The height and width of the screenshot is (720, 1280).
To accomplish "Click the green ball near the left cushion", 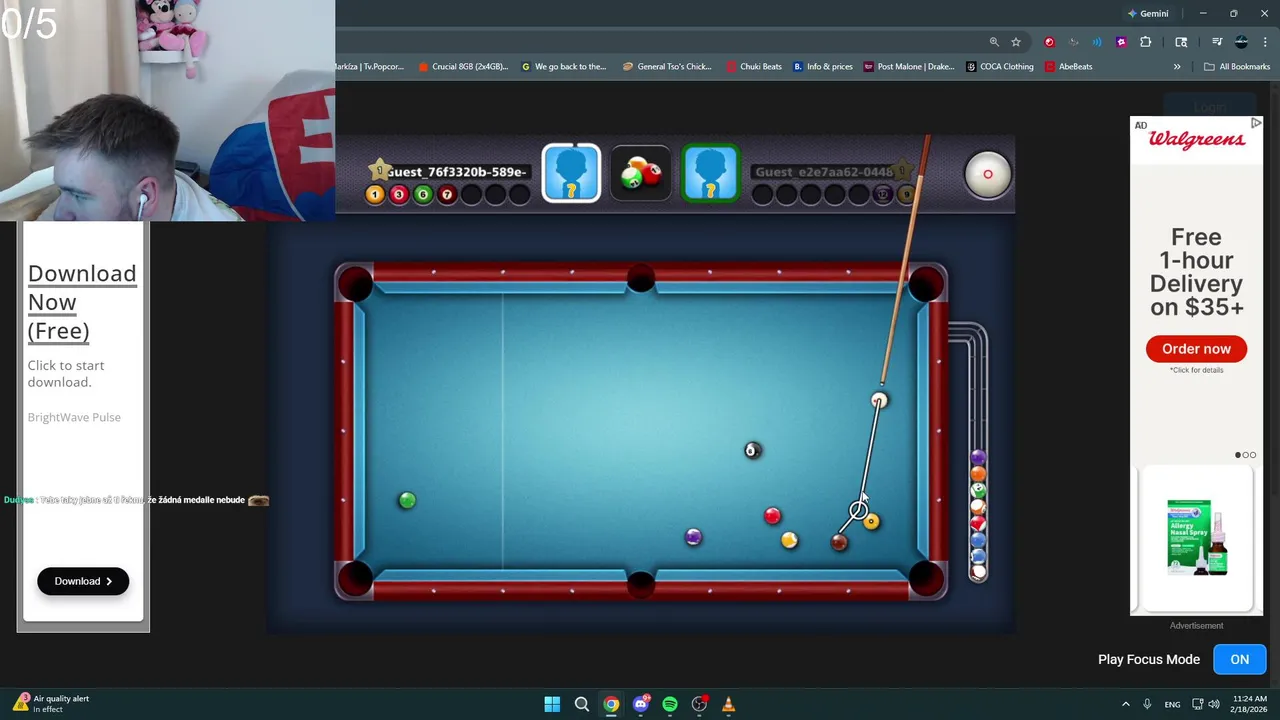I will [x=407, y=500].
